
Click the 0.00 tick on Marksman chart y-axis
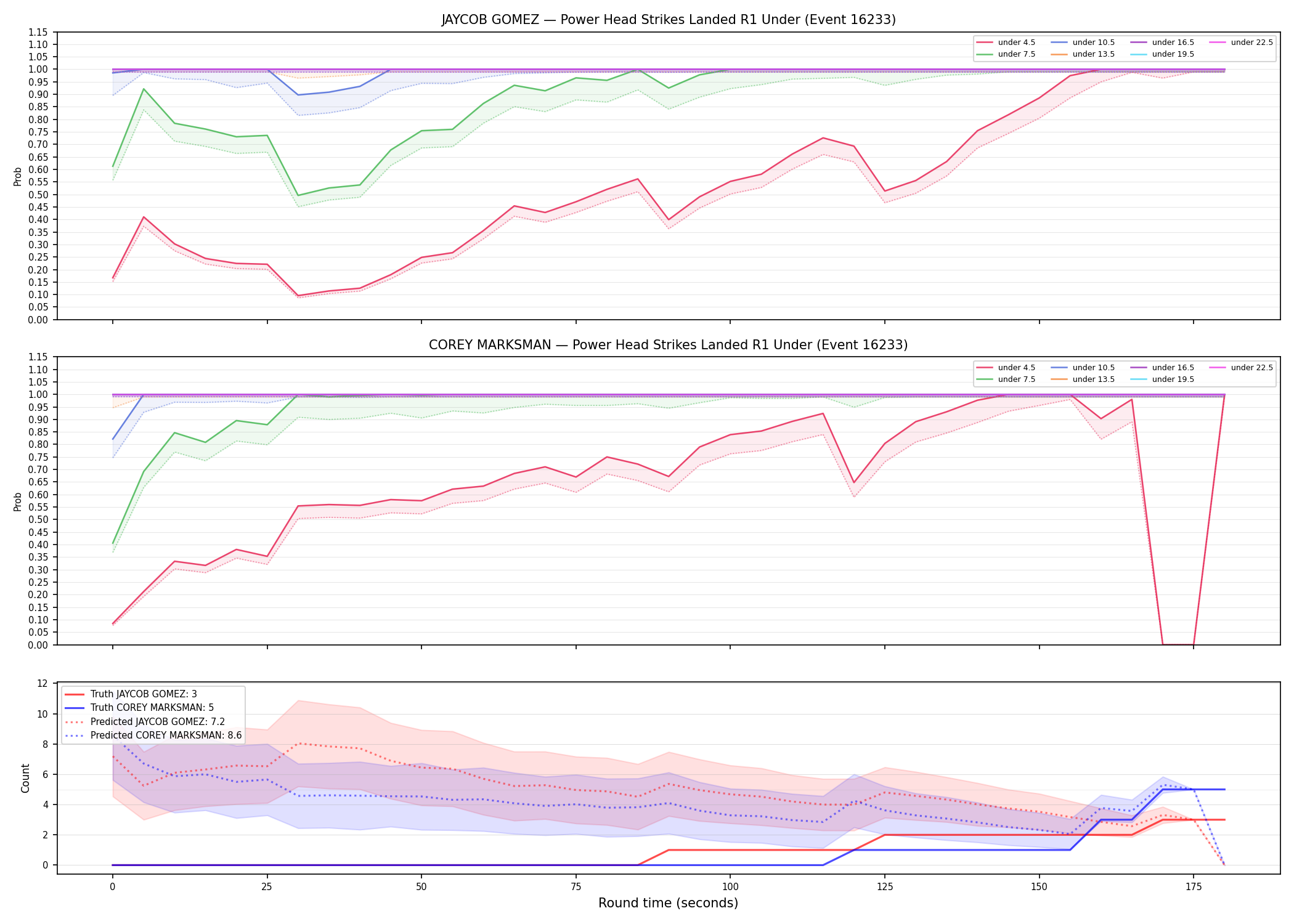[x=38, y=645]
